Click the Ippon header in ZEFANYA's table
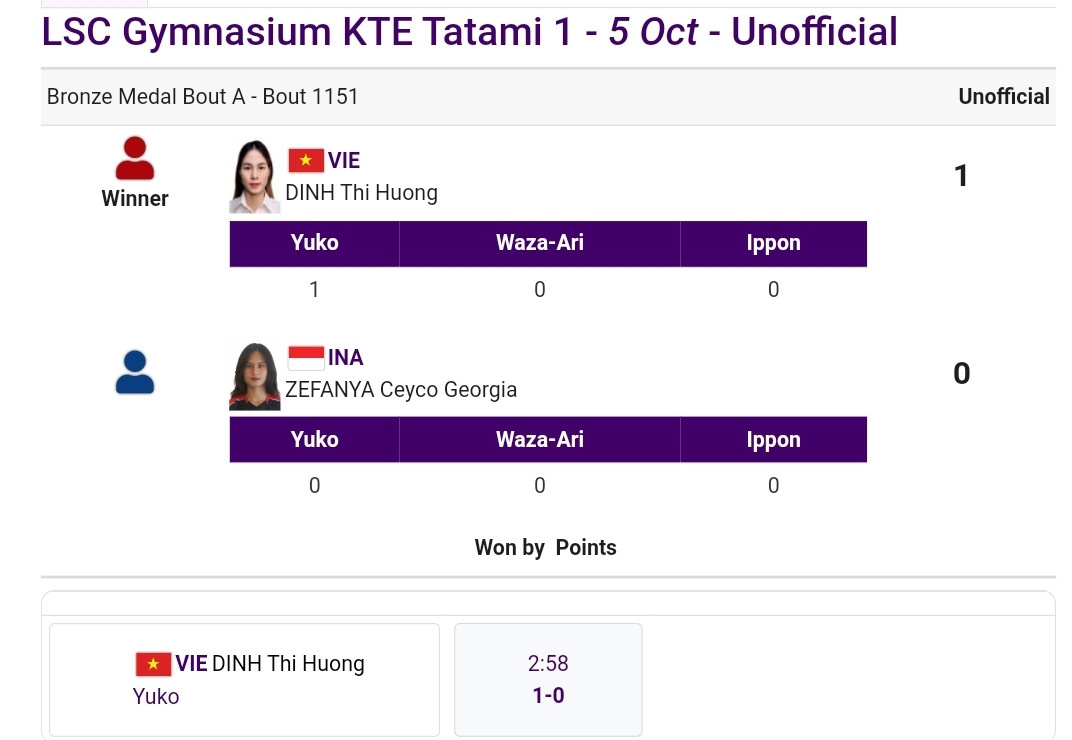Image resolution: width=1072 pixels, height=740 pixels. coord(773,440)
